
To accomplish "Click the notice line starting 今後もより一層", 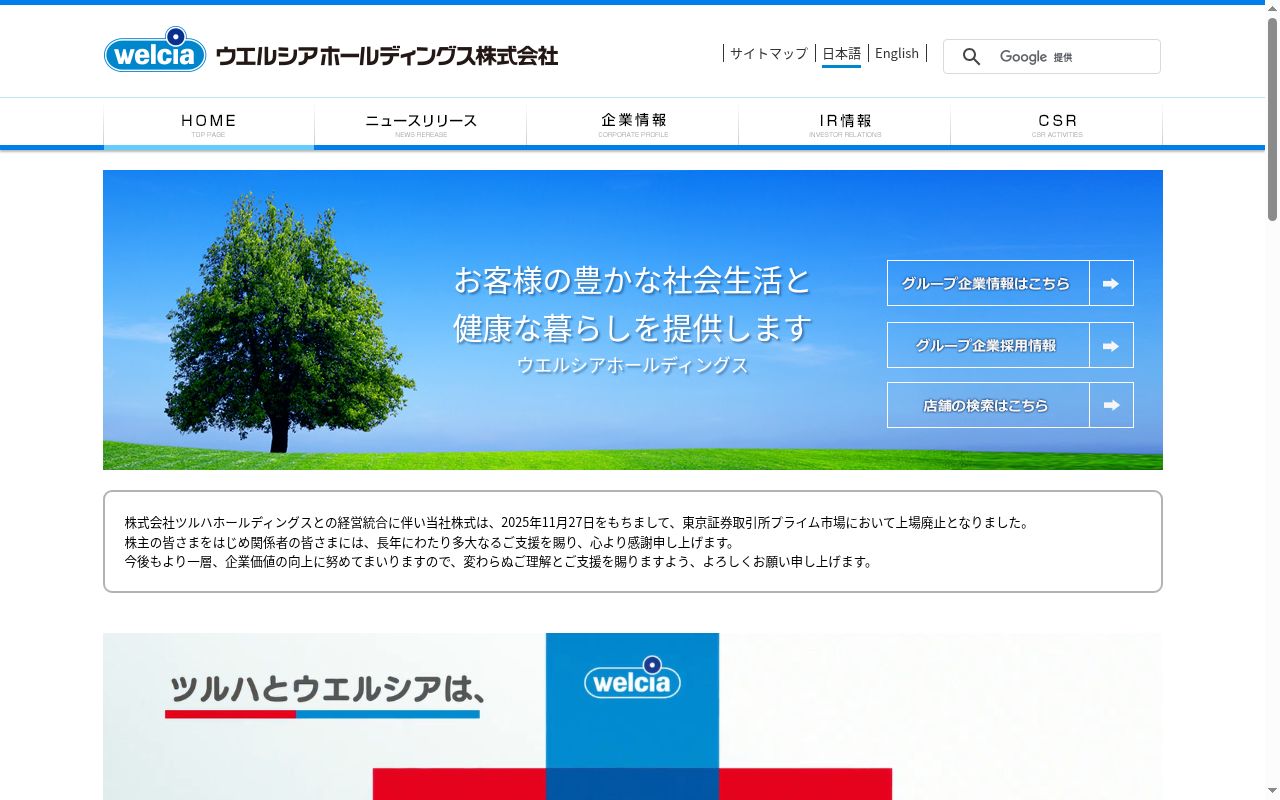I will pyautogui.click(x=499, y=561).
